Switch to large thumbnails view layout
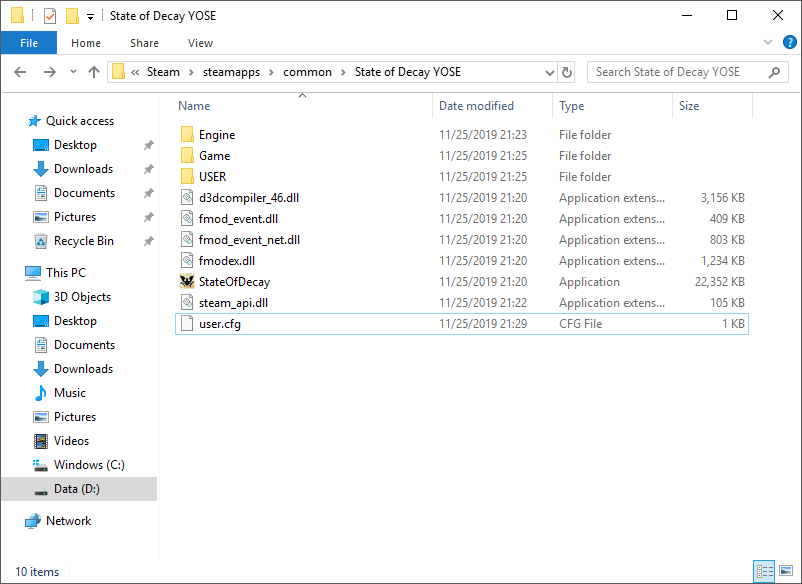This screenshot has height=584, width=802. click(x=786, y=571)
